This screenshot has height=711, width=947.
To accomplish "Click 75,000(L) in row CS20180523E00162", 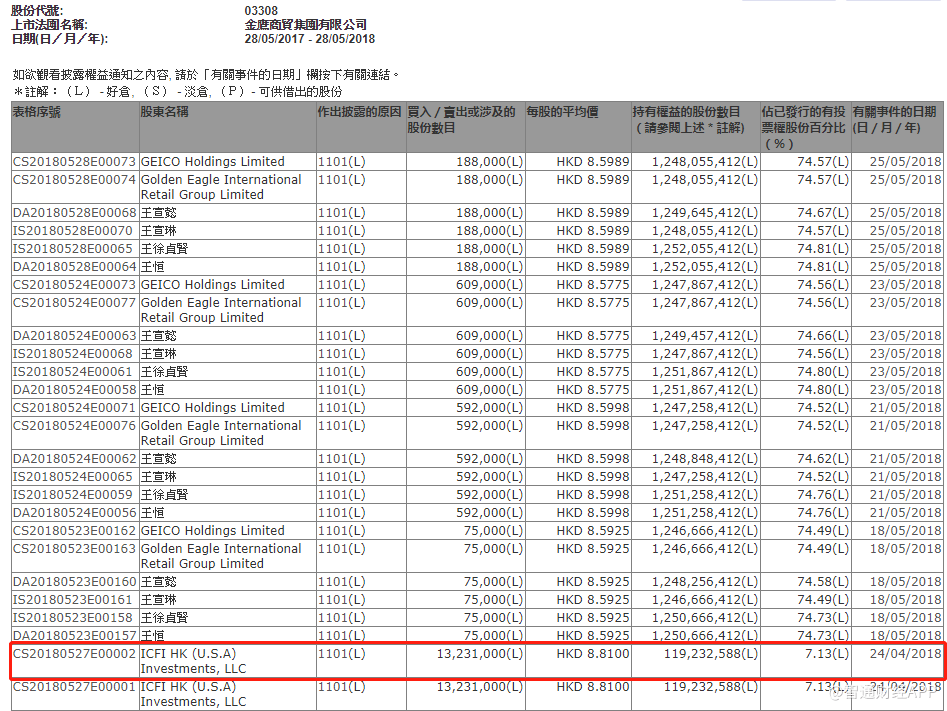I will 493,531.
